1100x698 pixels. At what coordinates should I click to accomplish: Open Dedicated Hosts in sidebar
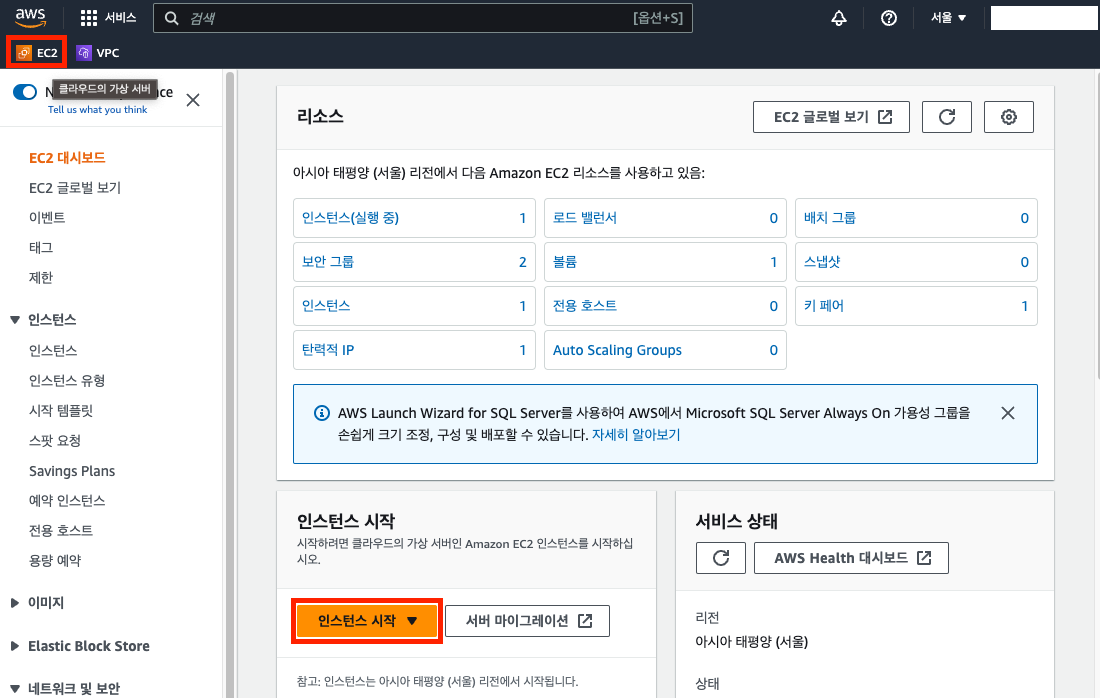click(x=61, y=531)
